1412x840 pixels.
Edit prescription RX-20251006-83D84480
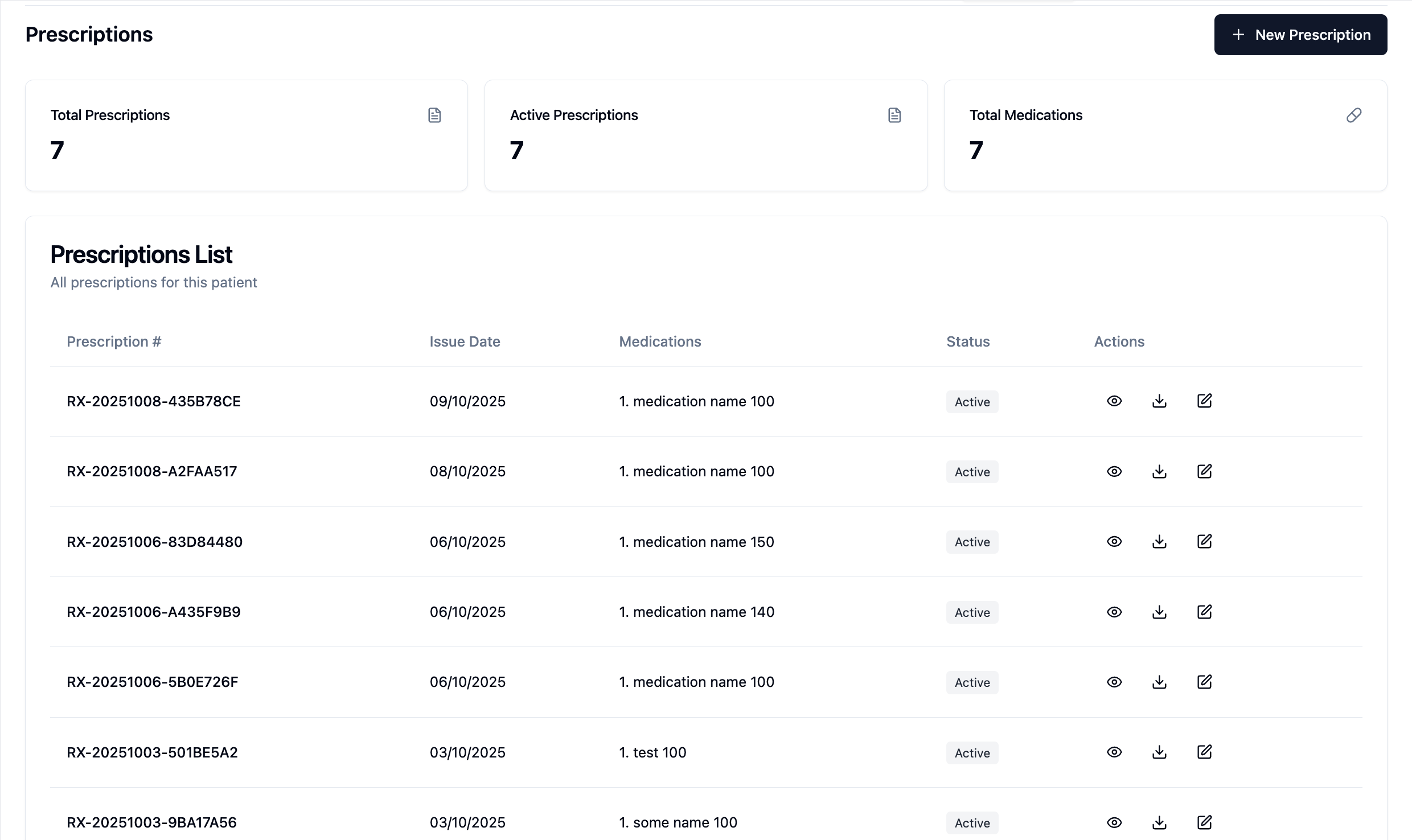coord(1204,542)
